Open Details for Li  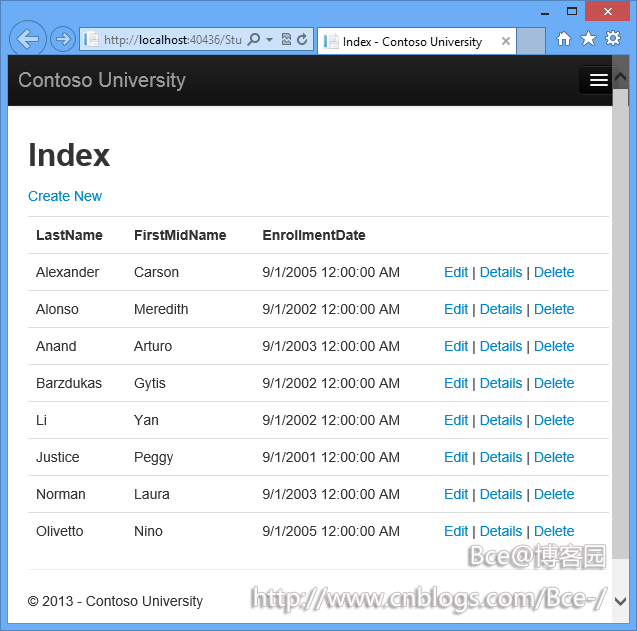tap(501, 420)
